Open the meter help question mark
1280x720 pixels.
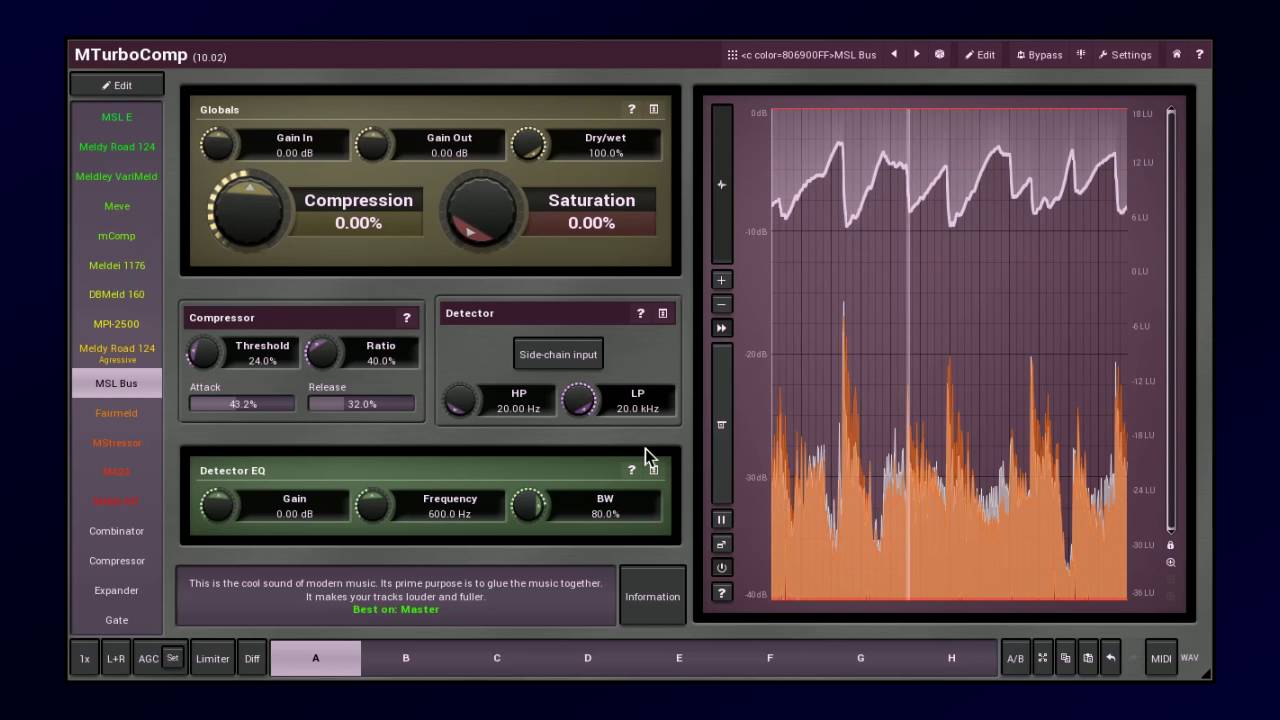click(721, 593)
